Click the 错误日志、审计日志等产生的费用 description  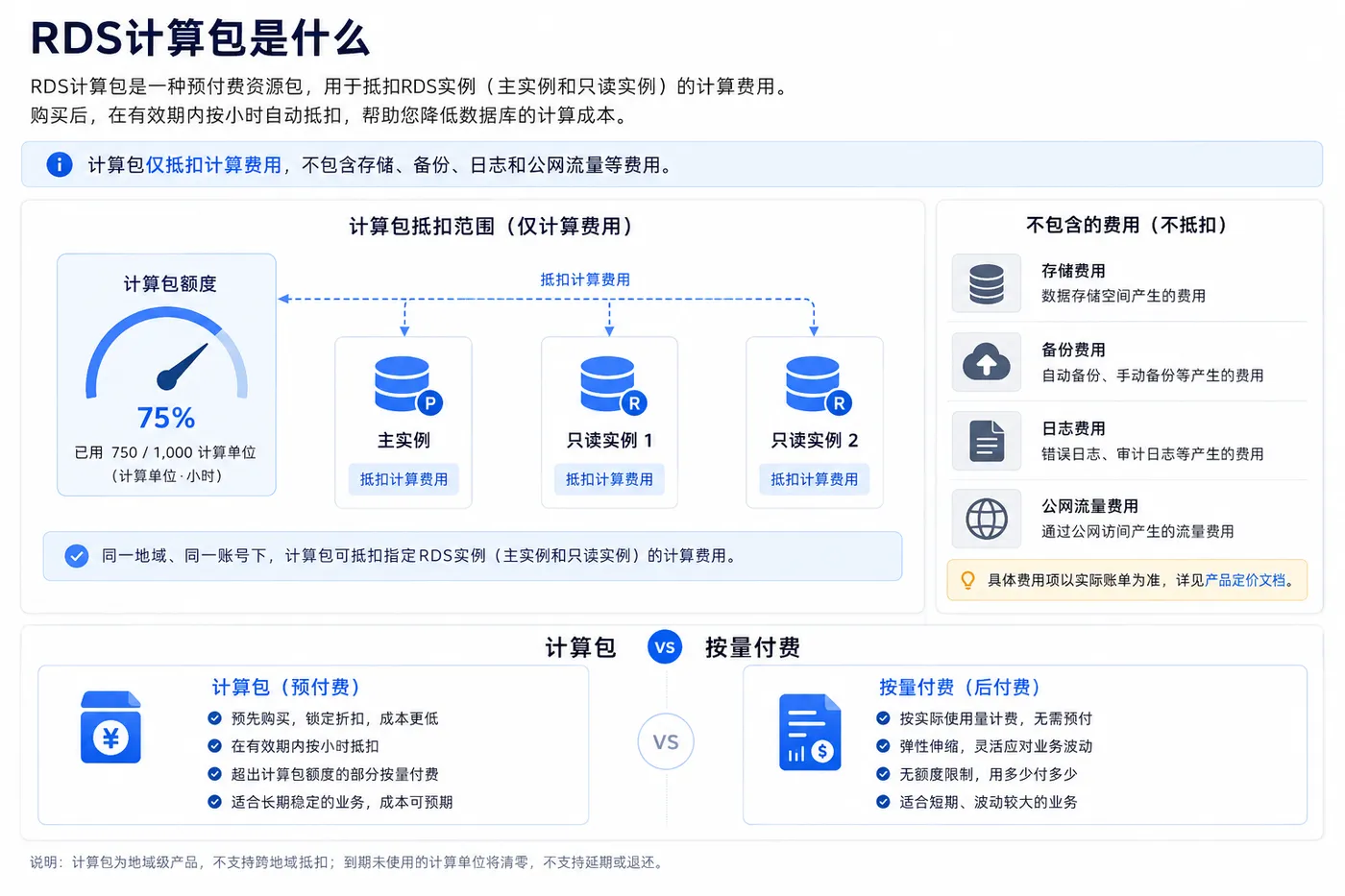tap(1152, 454)
